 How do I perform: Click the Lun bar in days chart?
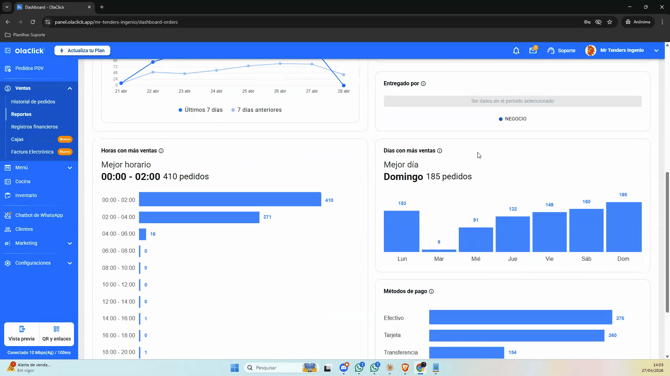[402, 231]
